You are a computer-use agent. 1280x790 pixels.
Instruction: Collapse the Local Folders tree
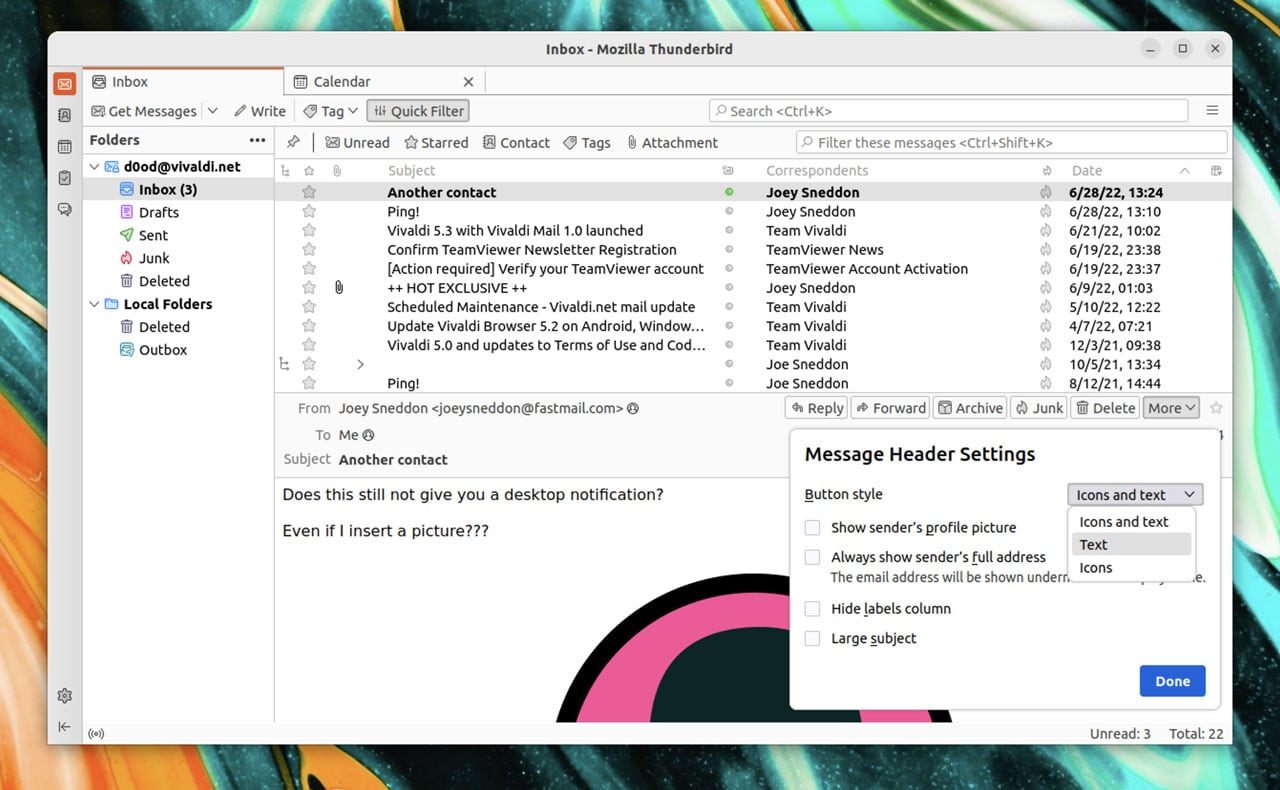[x=95, y=304]
